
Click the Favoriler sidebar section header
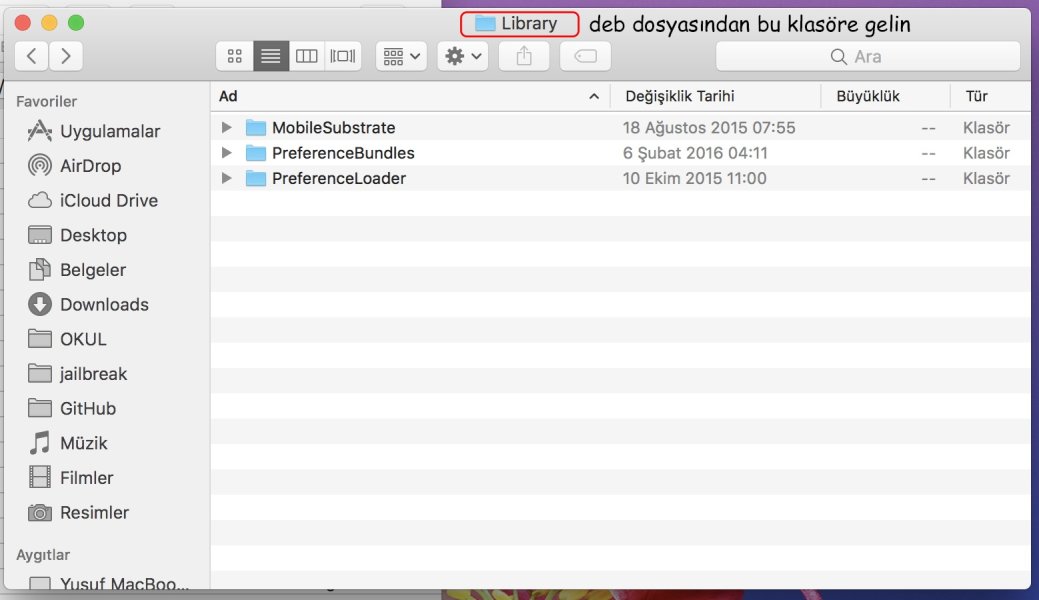(46, 101)
